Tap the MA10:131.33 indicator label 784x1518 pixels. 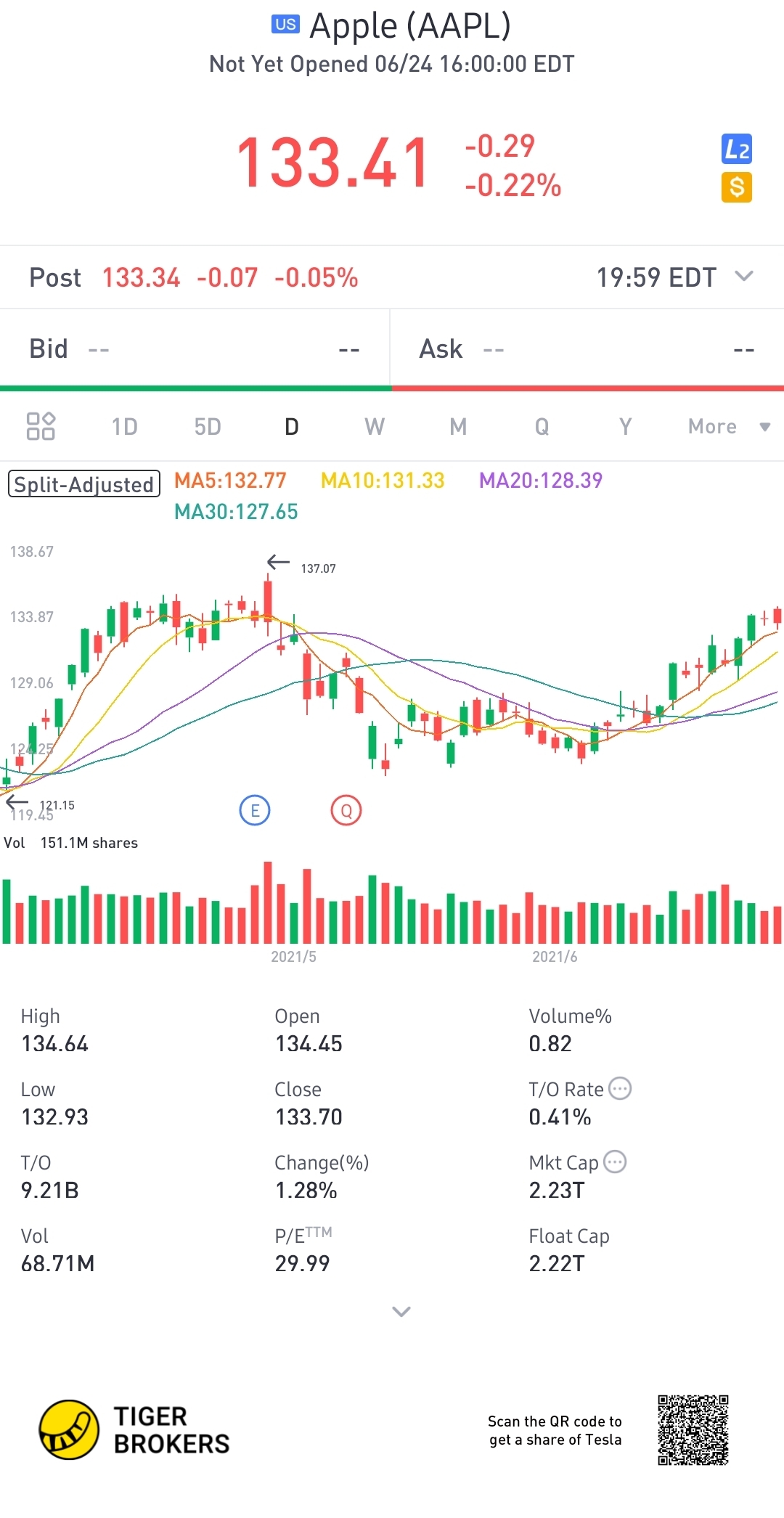(383, 480)
